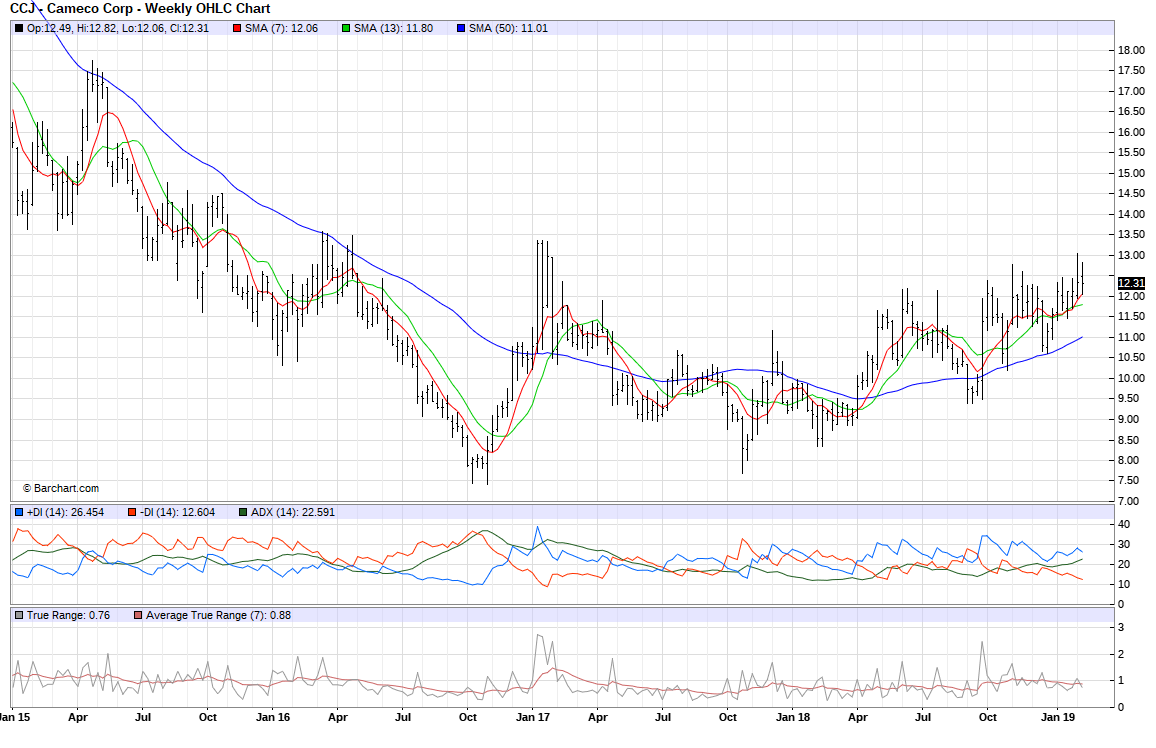Viewport: 1156px width, 748px height.
Task: Select the 12.31 current price marker
Action: click(x=1130, y=283)
